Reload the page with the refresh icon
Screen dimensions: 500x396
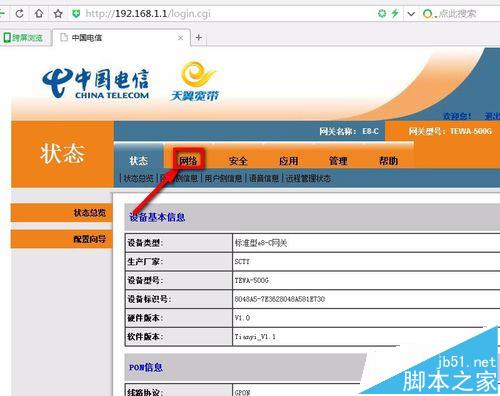19,14
